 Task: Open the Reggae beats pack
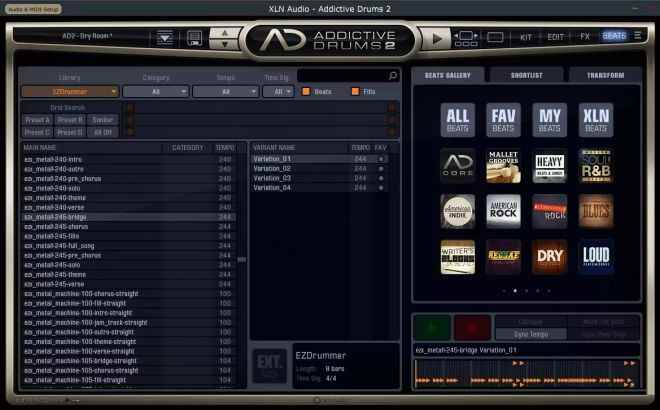(x=503, y=257)
